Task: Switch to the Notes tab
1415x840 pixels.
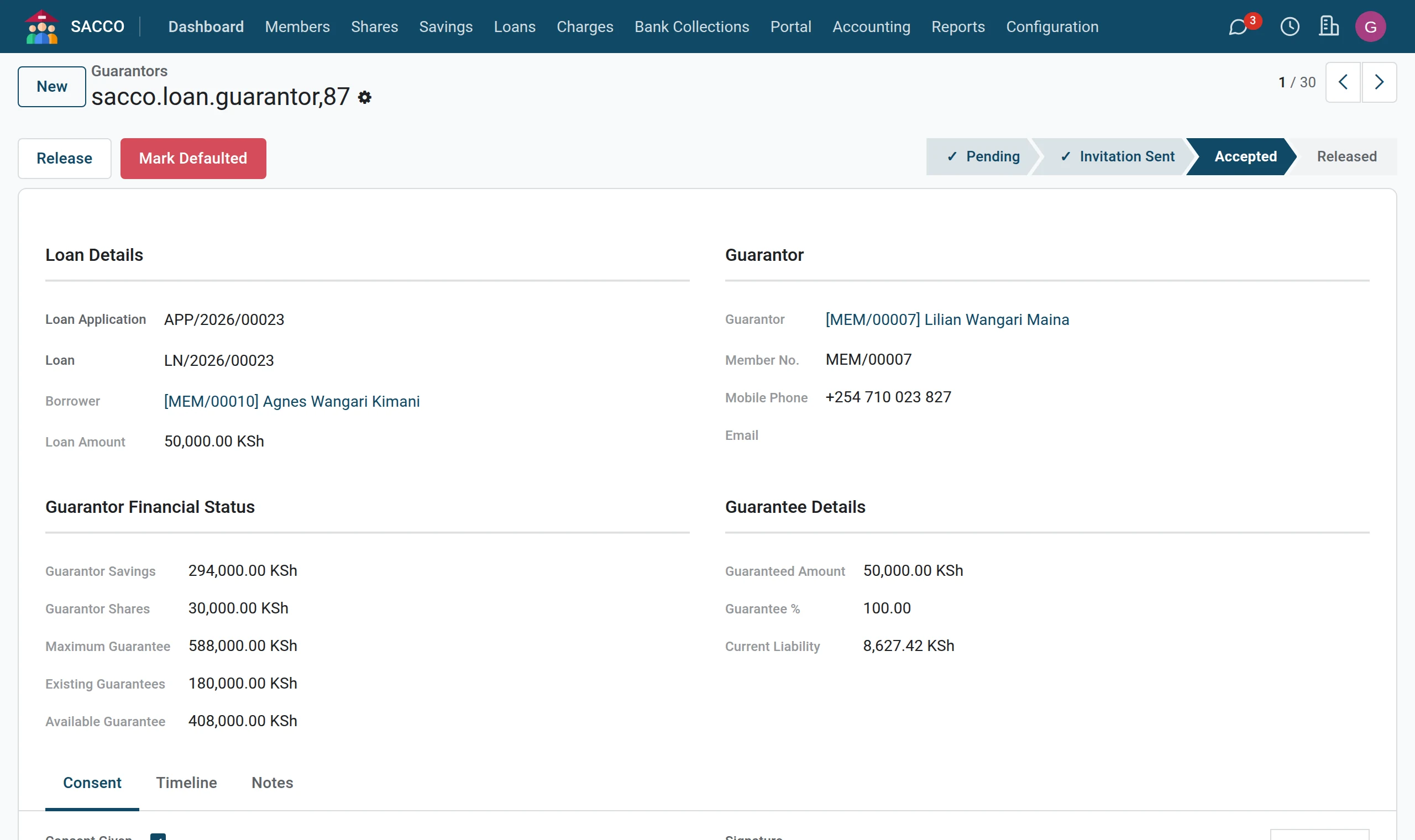Action: pyautogui.click(x=272, y=783)
